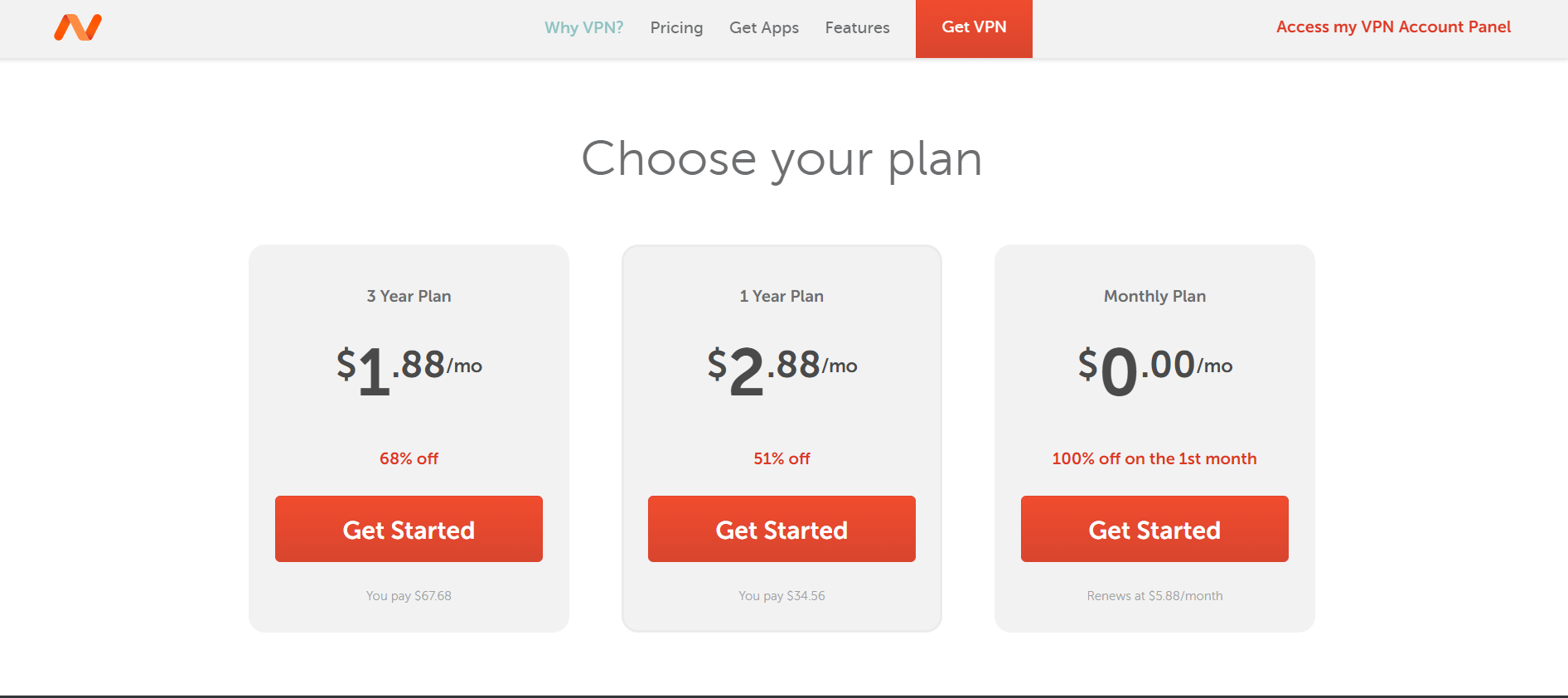Click the 100% off first month label

(1154, 458)
